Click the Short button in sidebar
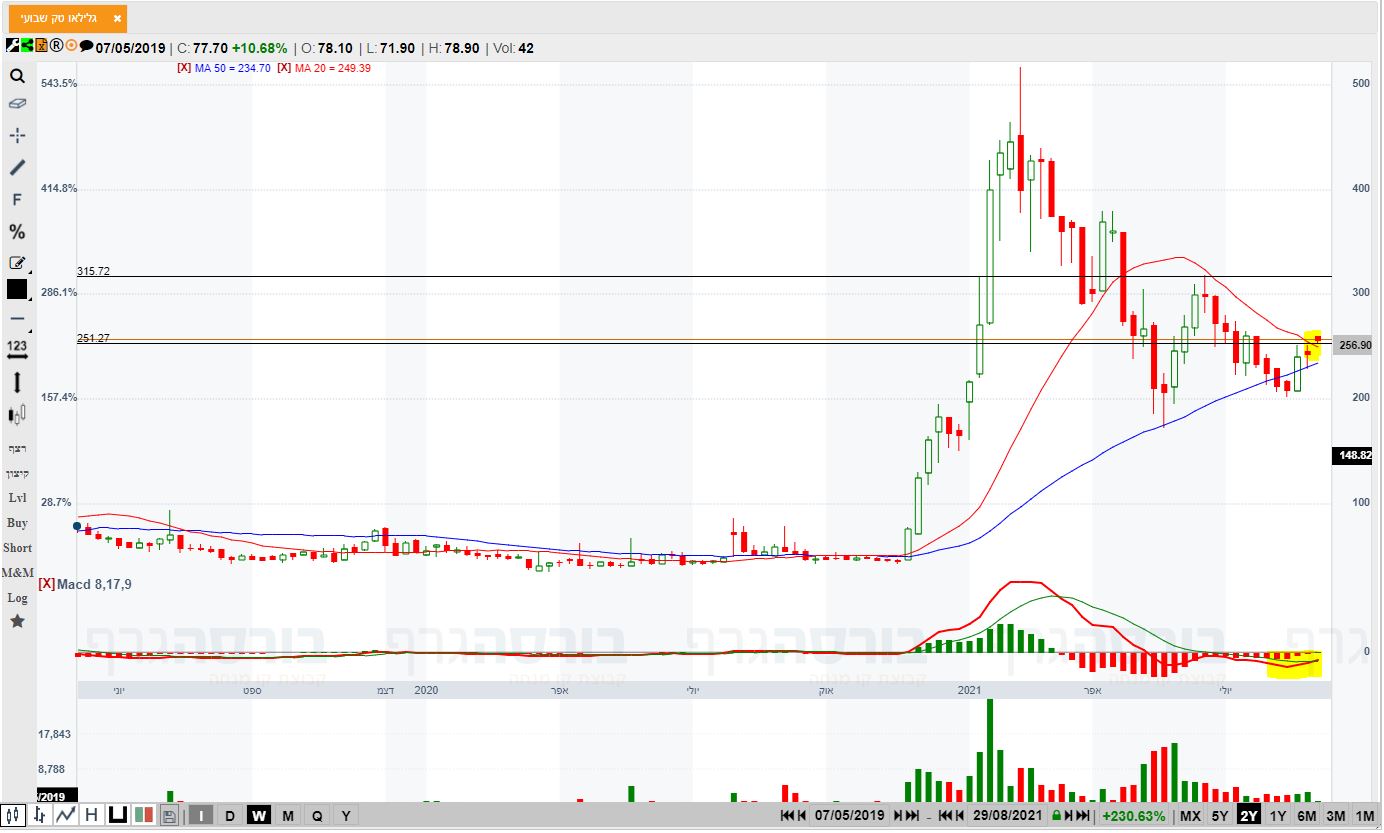1384x833 pixels. 17,548
